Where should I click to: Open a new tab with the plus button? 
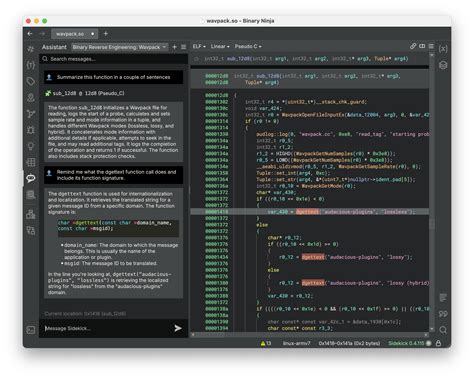coord(106,34)
